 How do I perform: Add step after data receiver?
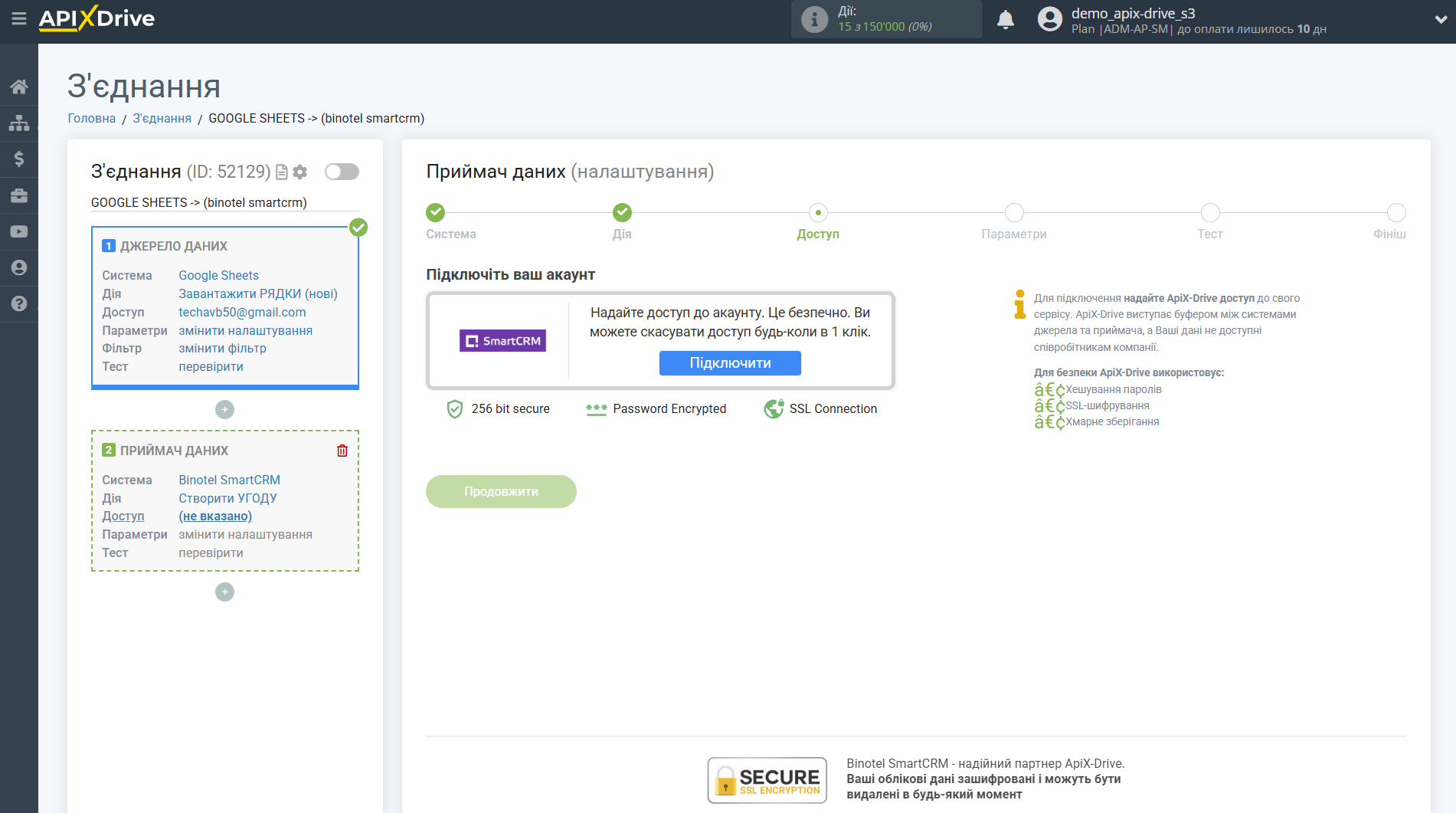pos(224,592)
